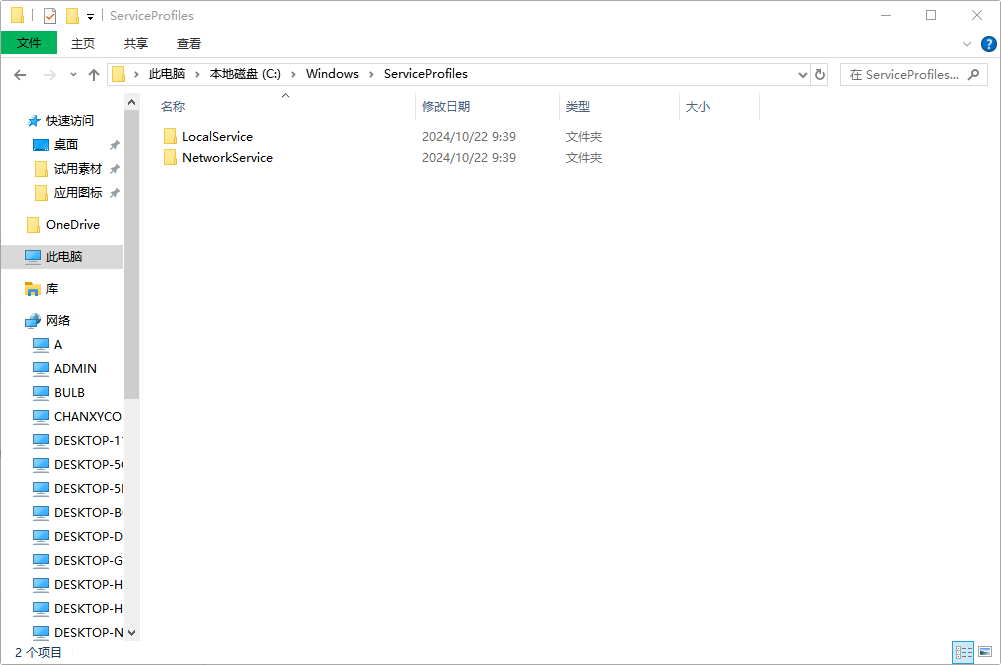Select 快速访问 in the navigation pane

point(69,121)
